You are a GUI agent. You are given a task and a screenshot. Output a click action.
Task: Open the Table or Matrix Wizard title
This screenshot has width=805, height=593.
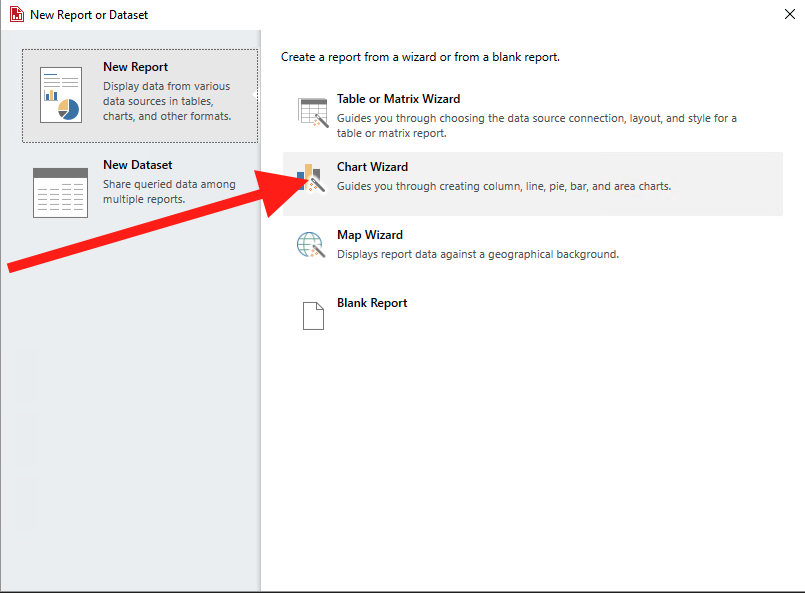click(398, 99)
